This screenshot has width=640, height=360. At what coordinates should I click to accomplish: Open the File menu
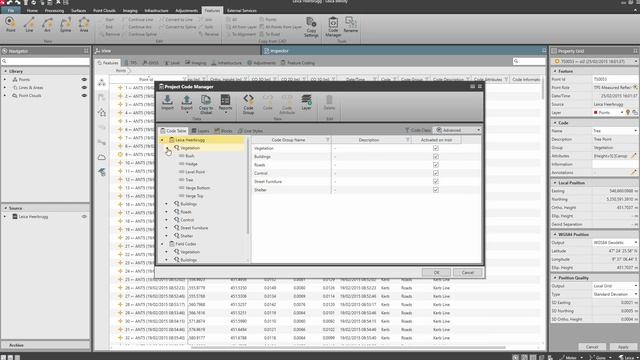pos(11,11)
